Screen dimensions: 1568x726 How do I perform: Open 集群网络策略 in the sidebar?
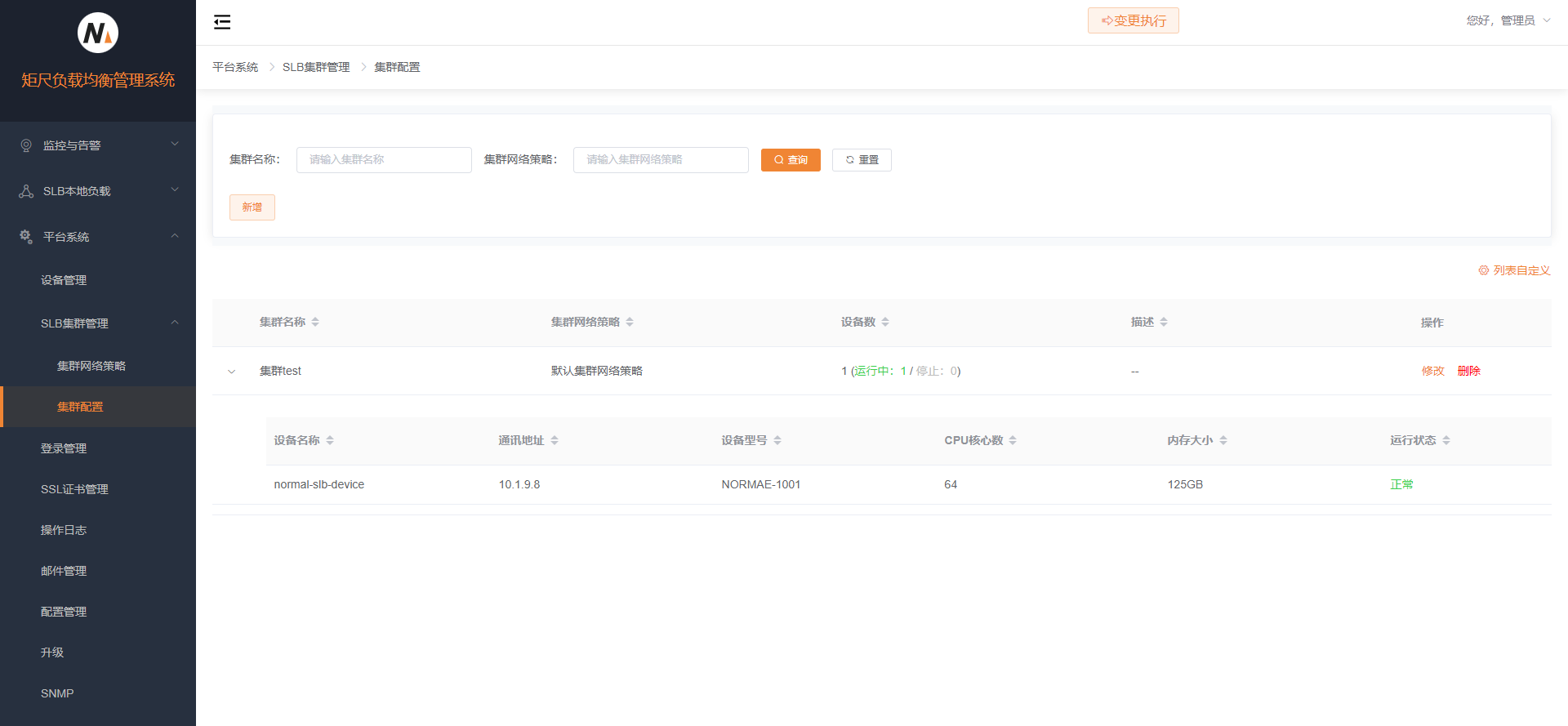(91, 366)
